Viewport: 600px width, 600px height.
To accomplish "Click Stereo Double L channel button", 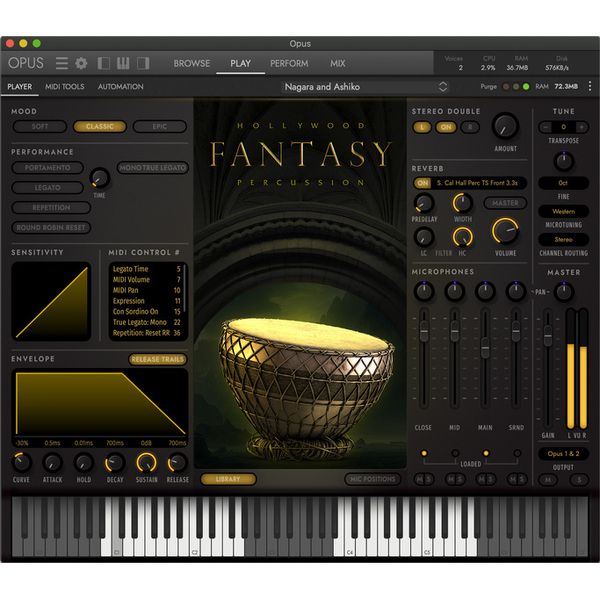I will tap(422, 127).
